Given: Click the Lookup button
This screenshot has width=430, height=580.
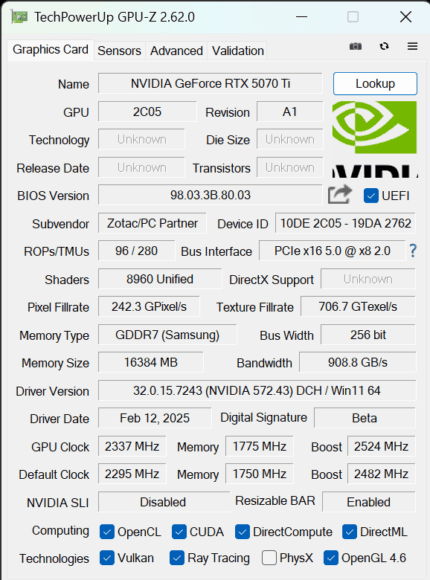Looking at the screenshot, I should [375, 84].
